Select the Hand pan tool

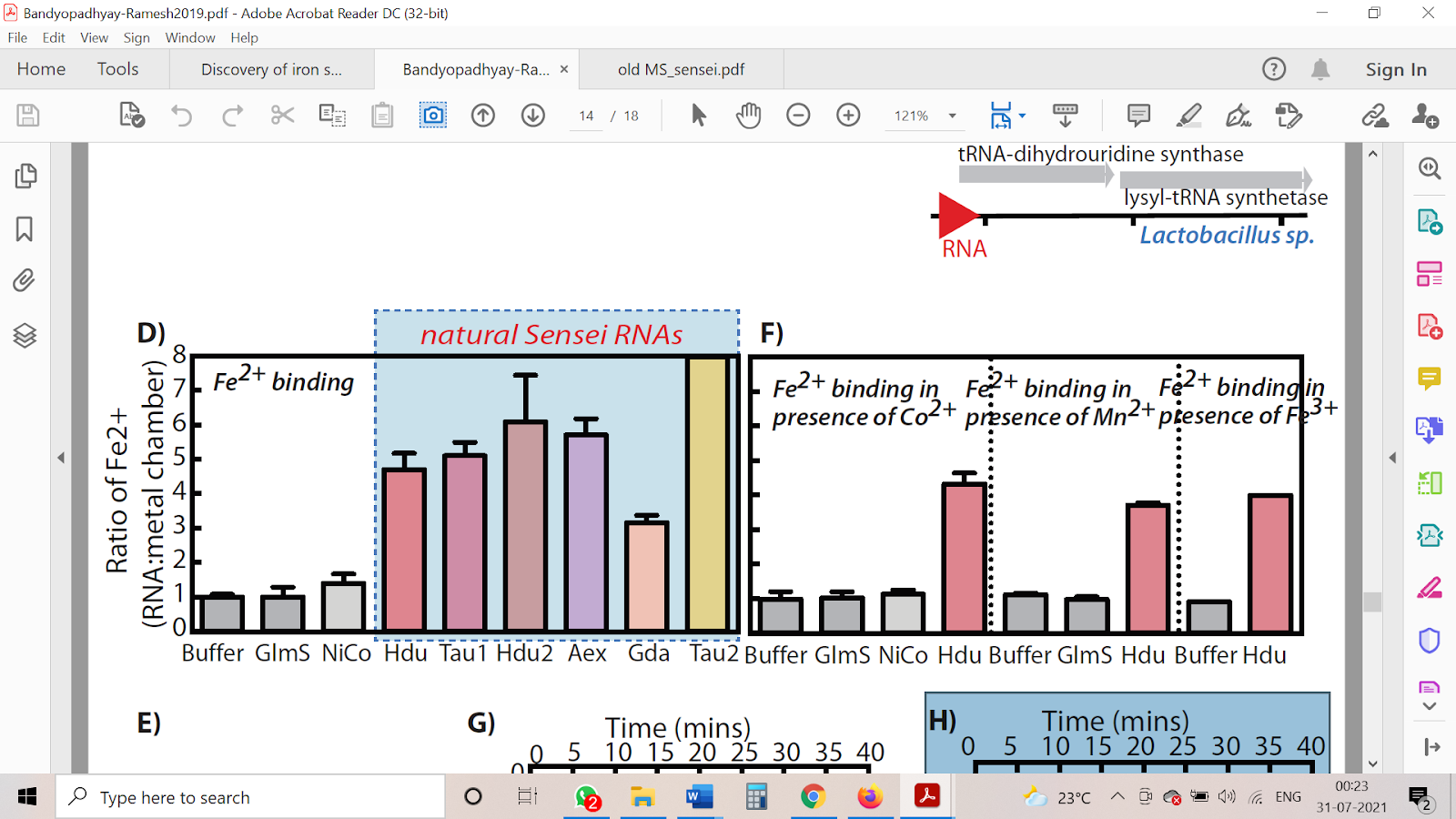tap(748, 116)
